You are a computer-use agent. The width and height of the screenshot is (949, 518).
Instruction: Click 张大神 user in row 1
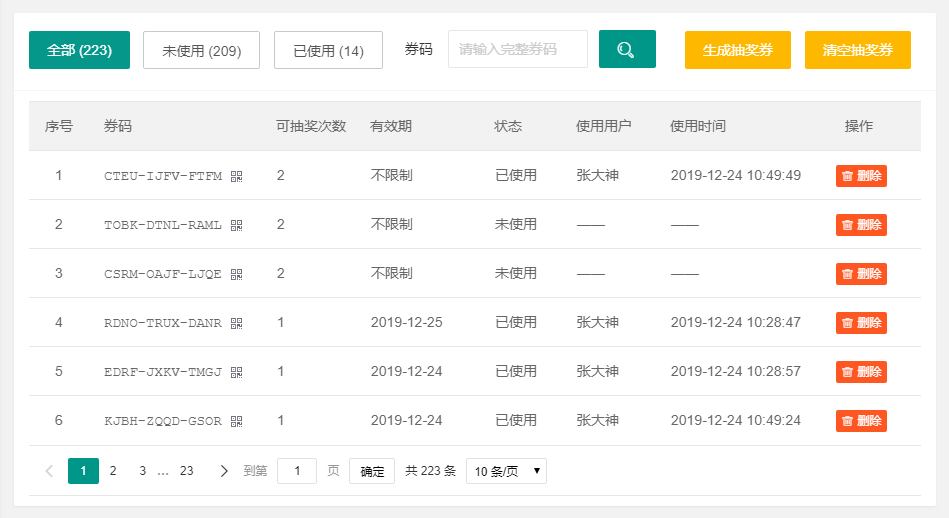pyautogui.click(x=597, y=175)
